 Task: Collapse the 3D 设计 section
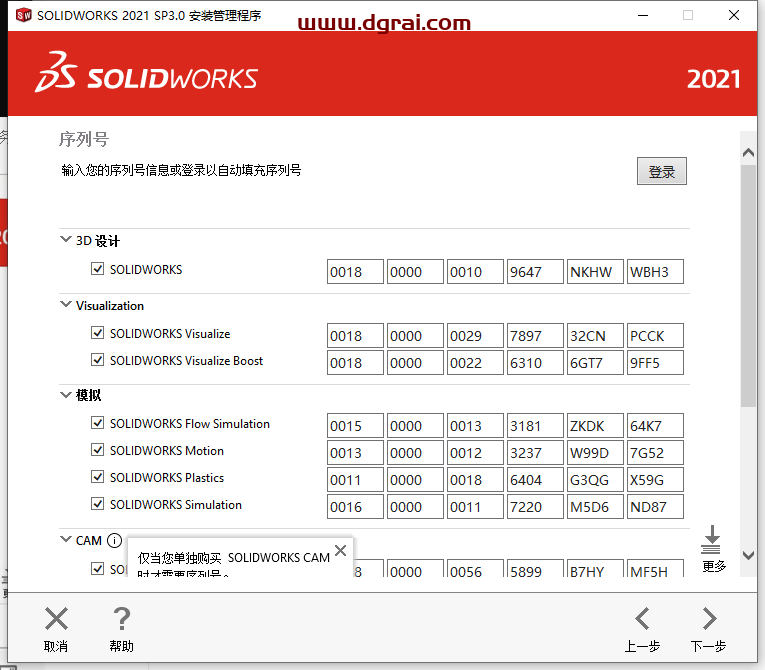[65, 239]
